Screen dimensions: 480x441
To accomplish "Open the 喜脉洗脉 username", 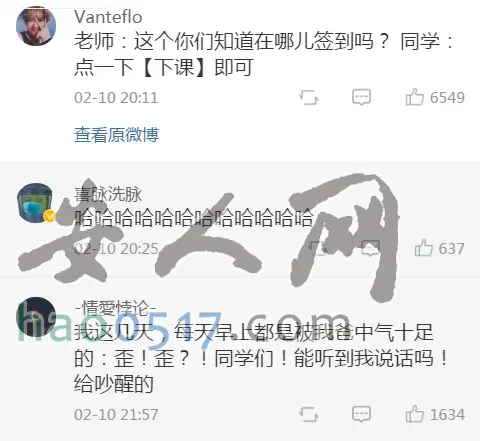I will pyautogui.click(x=108, y=195).
